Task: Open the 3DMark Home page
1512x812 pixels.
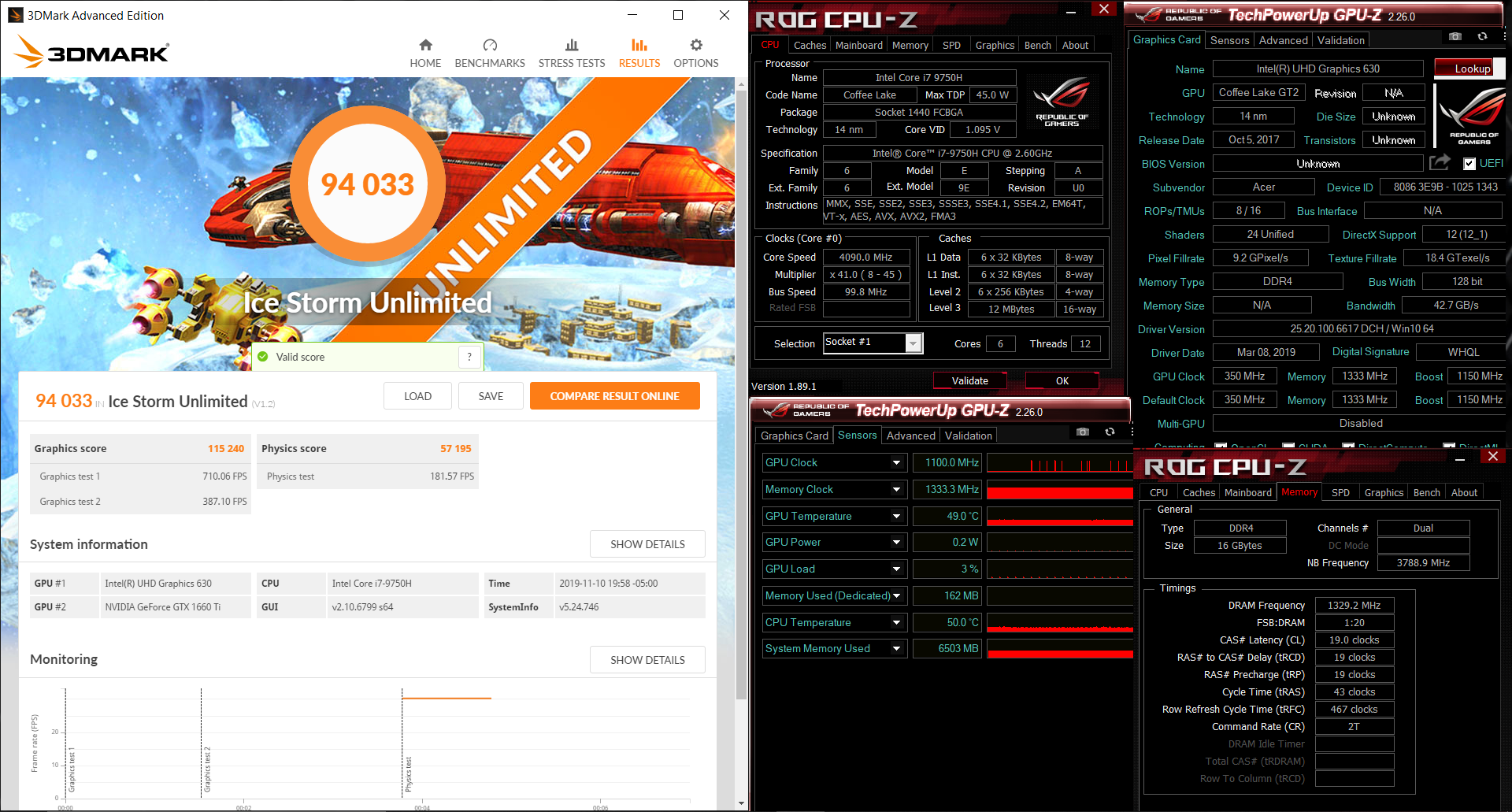Action: [x=425, y=54]
